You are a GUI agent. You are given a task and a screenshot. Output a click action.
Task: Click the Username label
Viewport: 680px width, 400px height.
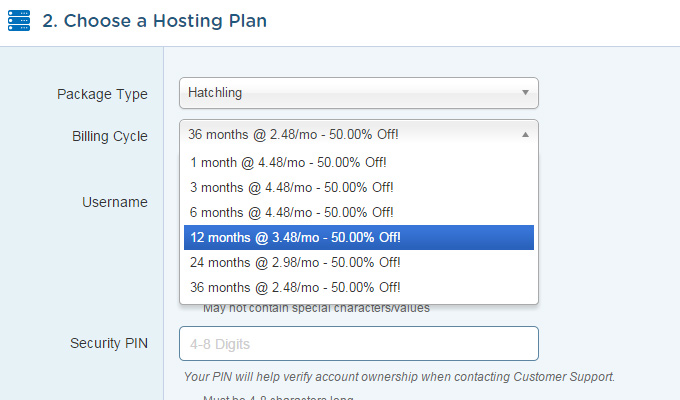[115, 202]
